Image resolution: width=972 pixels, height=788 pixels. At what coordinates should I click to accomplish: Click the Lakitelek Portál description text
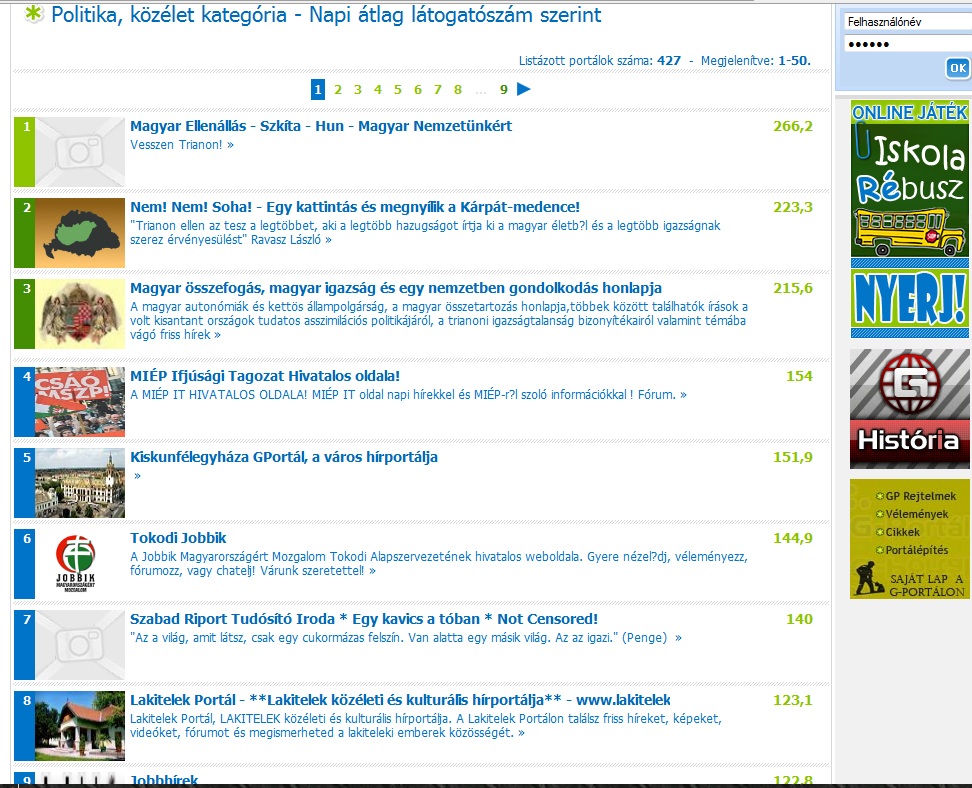[426, 725]
